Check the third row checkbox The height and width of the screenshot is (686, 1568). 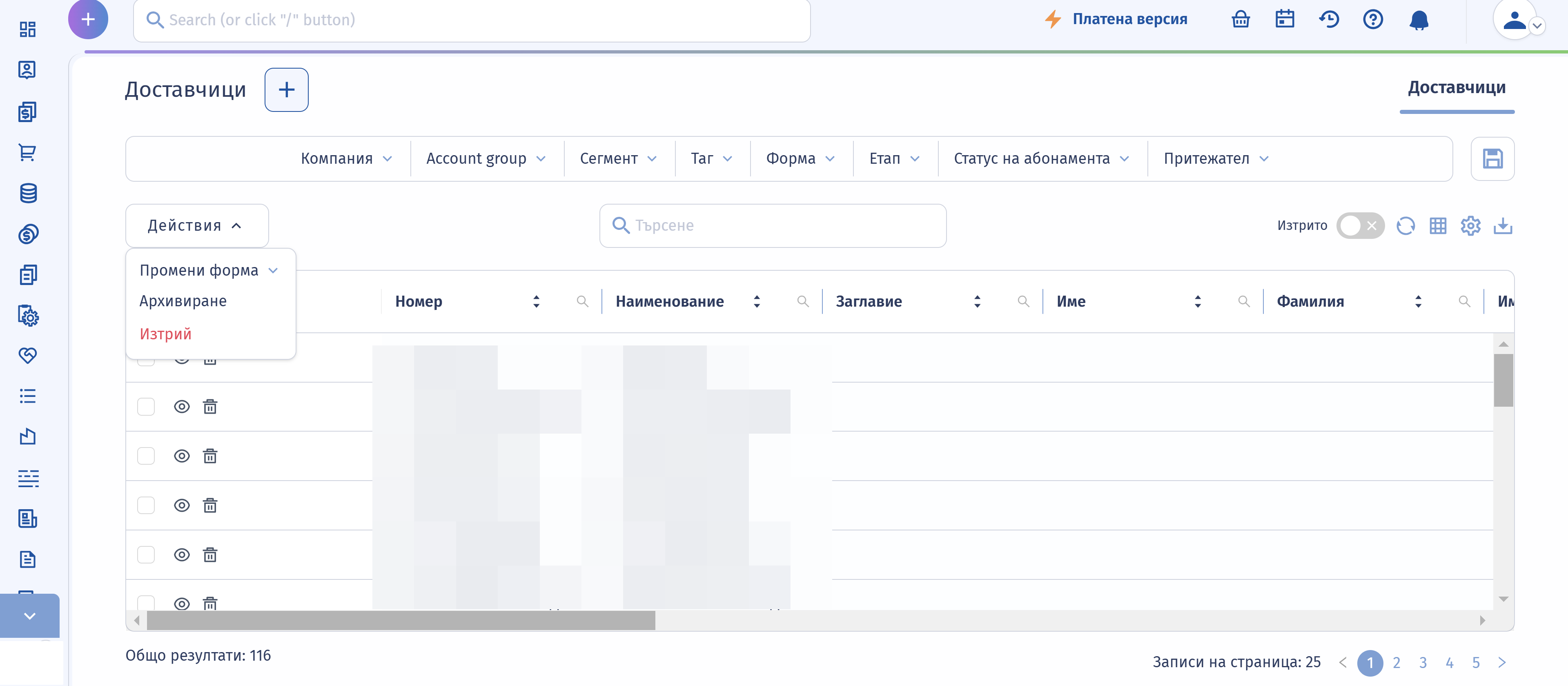coord(146,456)
